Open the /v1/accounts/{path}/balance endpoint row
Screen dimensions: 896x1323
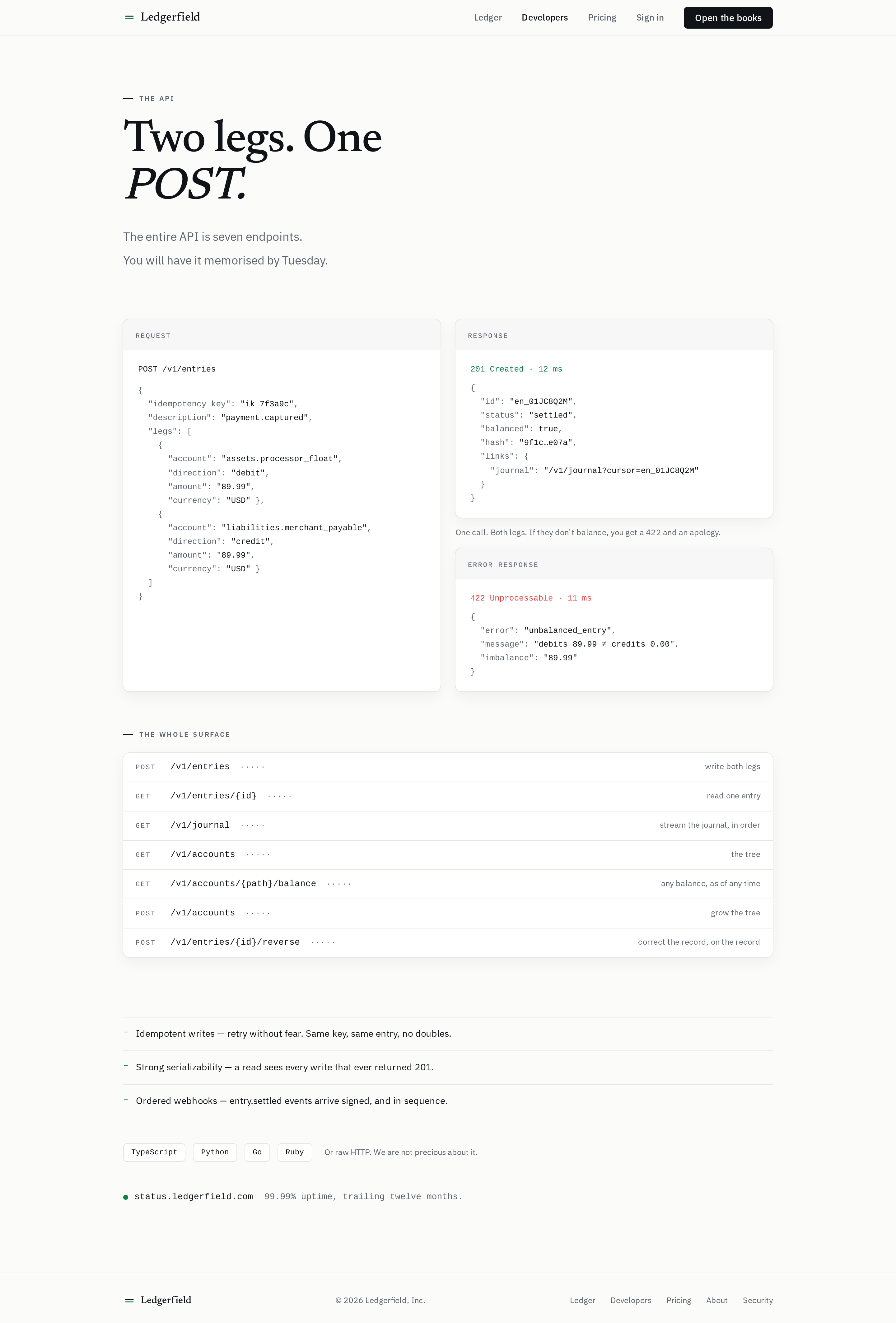[448, 884]
